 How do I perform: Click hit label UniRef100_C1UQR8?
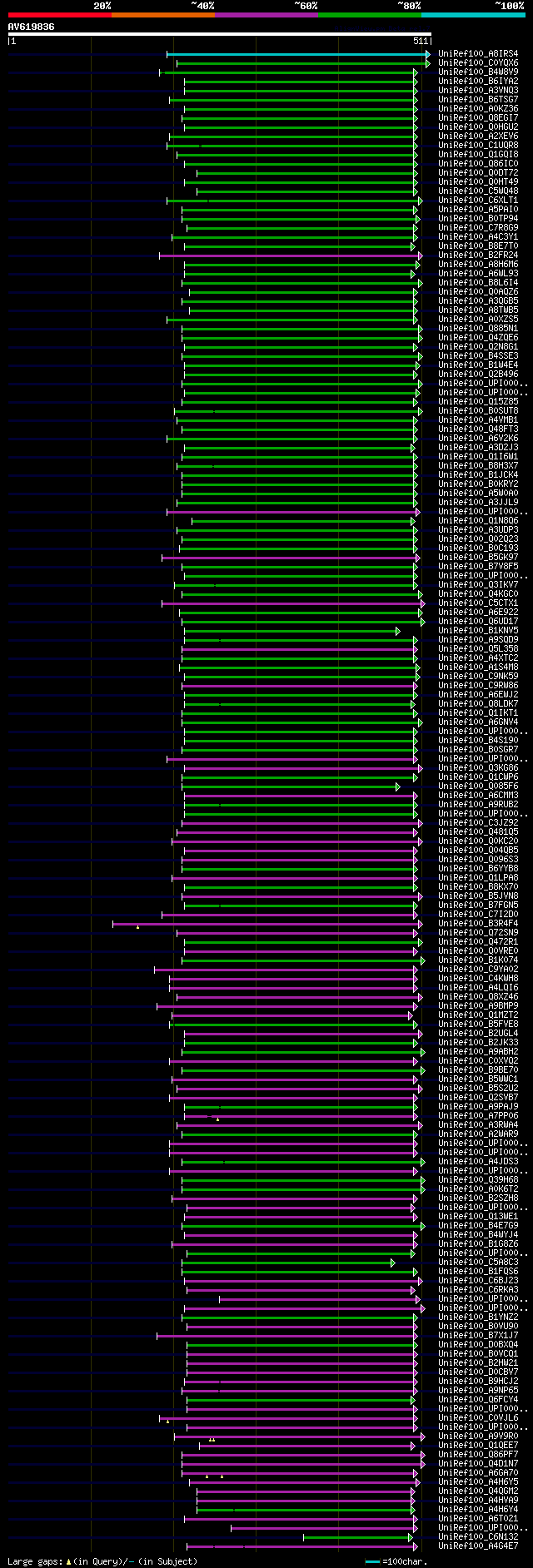click(478, 146)
